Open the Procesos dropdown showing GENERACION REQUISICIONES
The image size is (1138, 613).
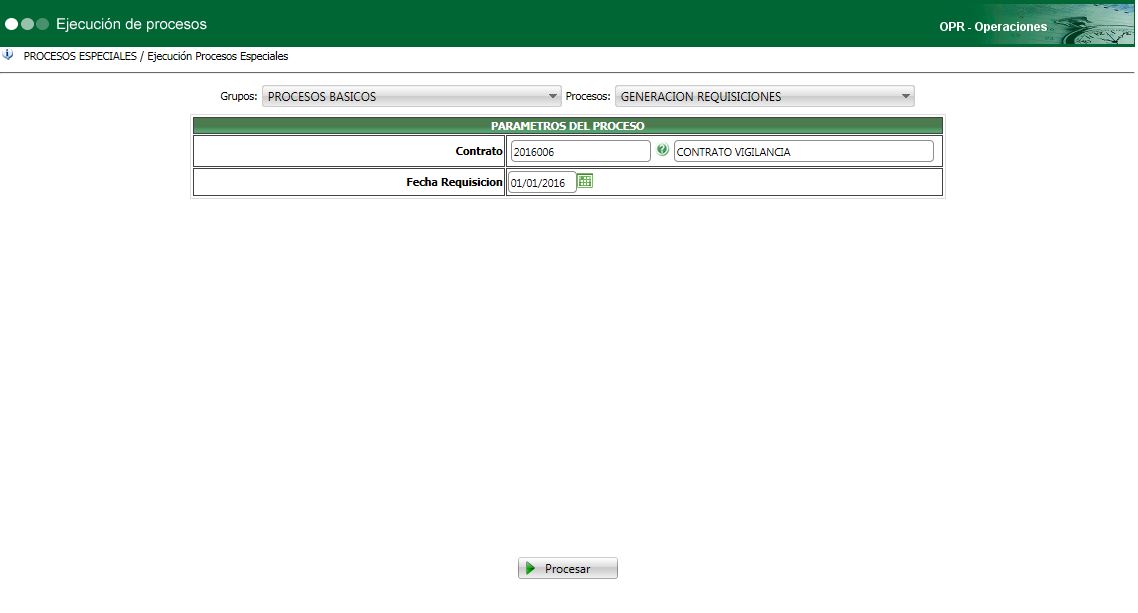click(764, 96)
